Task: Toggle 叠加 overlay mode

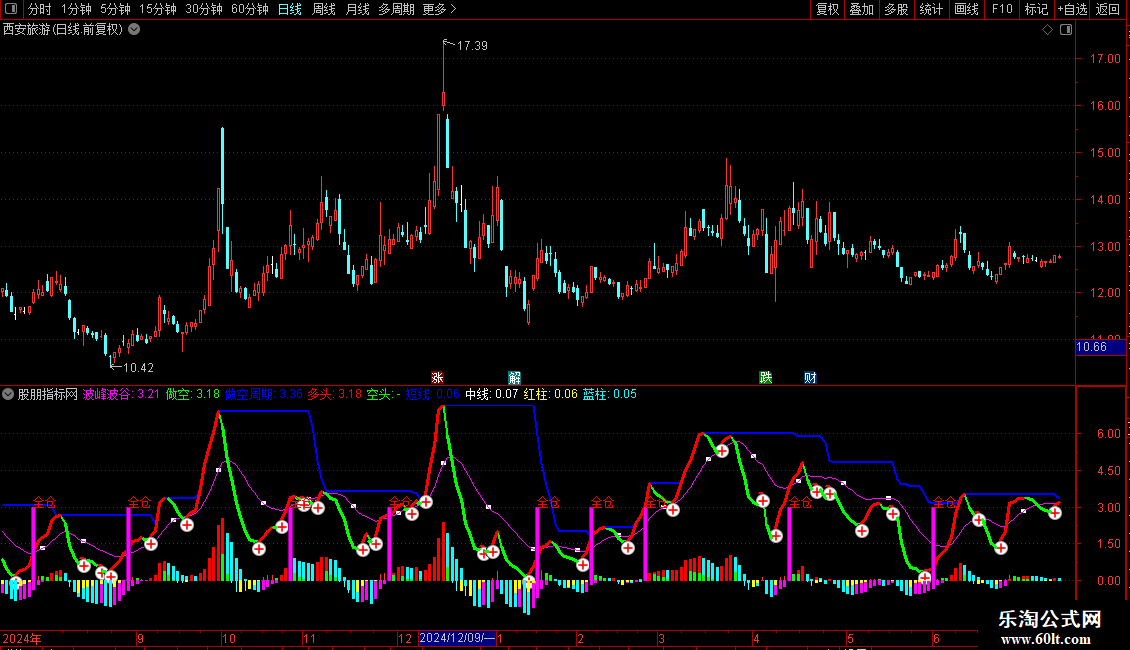Action: (861, 10)
